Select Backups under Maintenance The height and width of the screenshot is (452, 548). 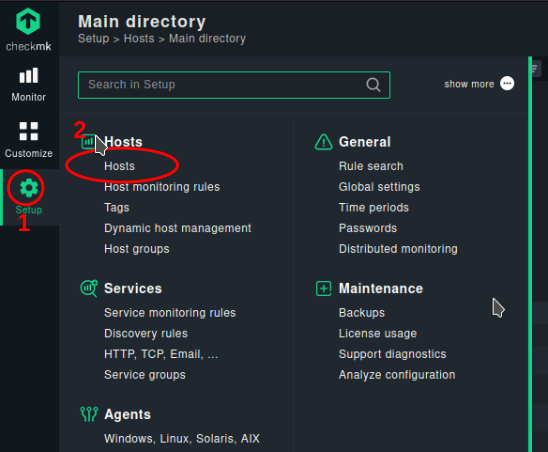[x=362, y=313]
